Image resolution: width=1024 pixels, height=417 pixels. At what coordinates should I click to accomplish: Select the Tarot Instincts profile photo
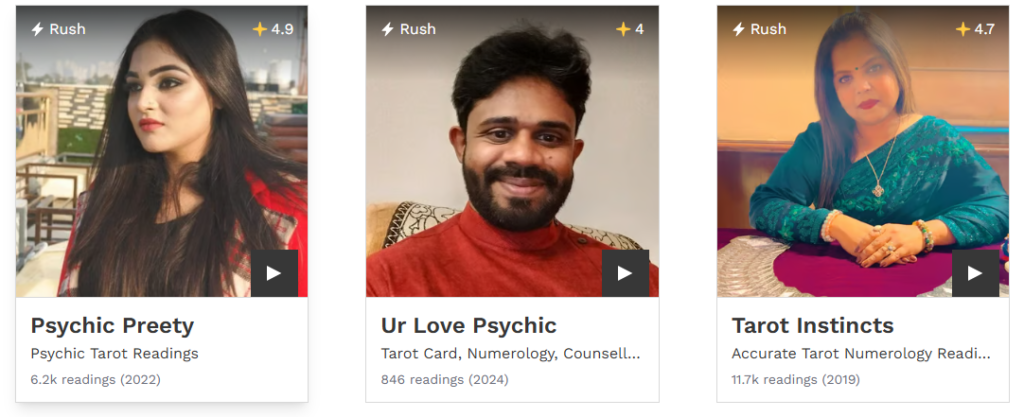(863, 151)
